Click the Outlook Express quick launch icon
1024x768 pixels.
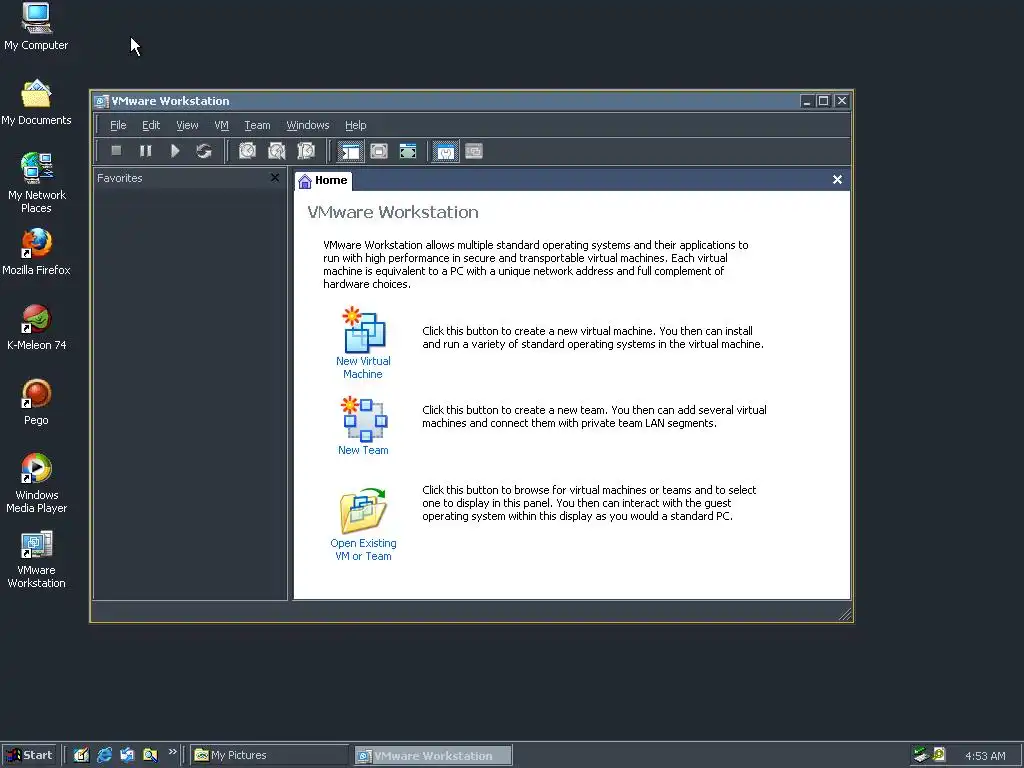[x=127, y=755]
